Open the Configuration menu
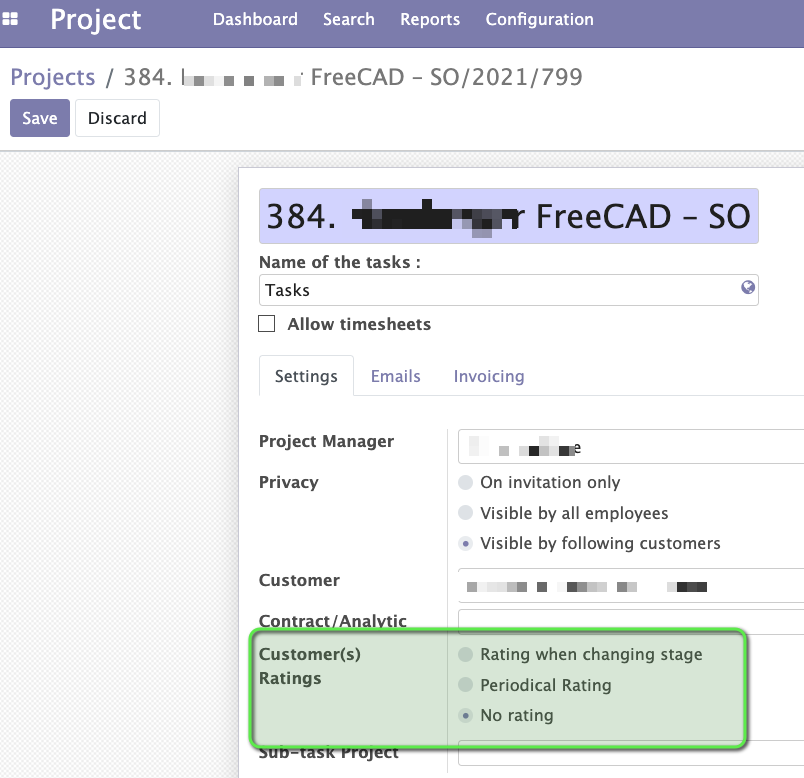 click(x=539, y=19)
